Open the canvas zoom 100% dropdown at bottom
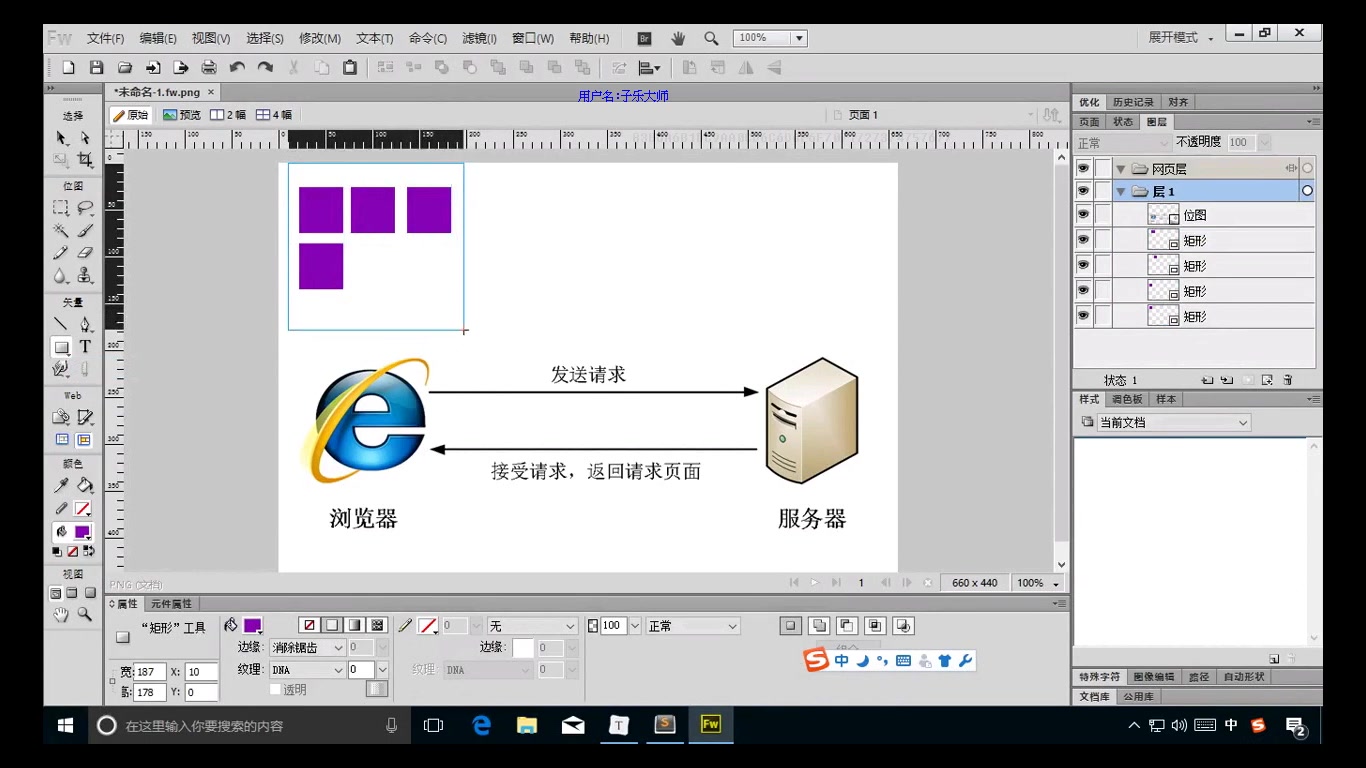1366x768 pixels. [1038, 583]
